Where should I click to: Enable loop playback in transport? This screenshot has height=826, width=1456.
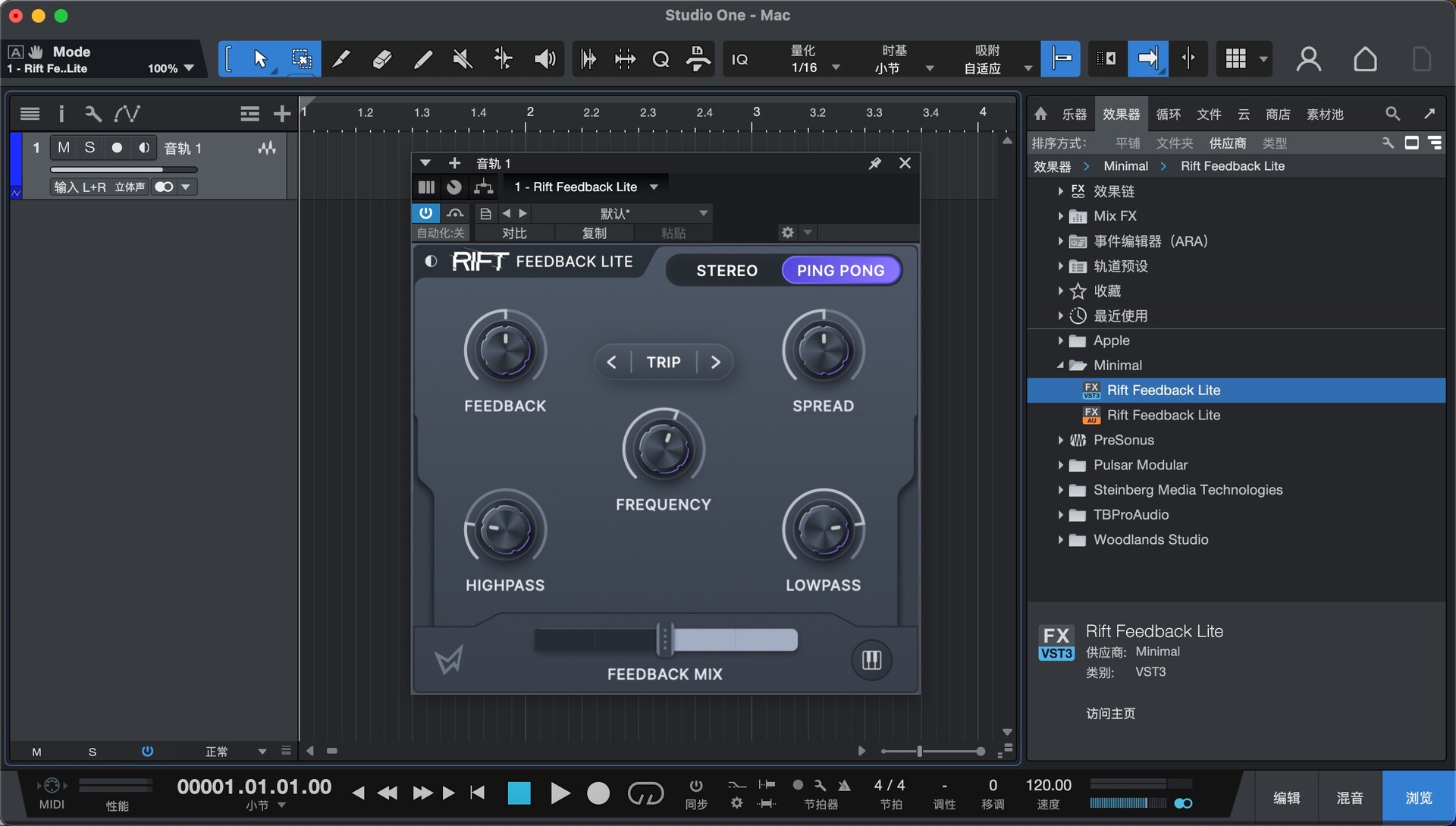point(645,793)
